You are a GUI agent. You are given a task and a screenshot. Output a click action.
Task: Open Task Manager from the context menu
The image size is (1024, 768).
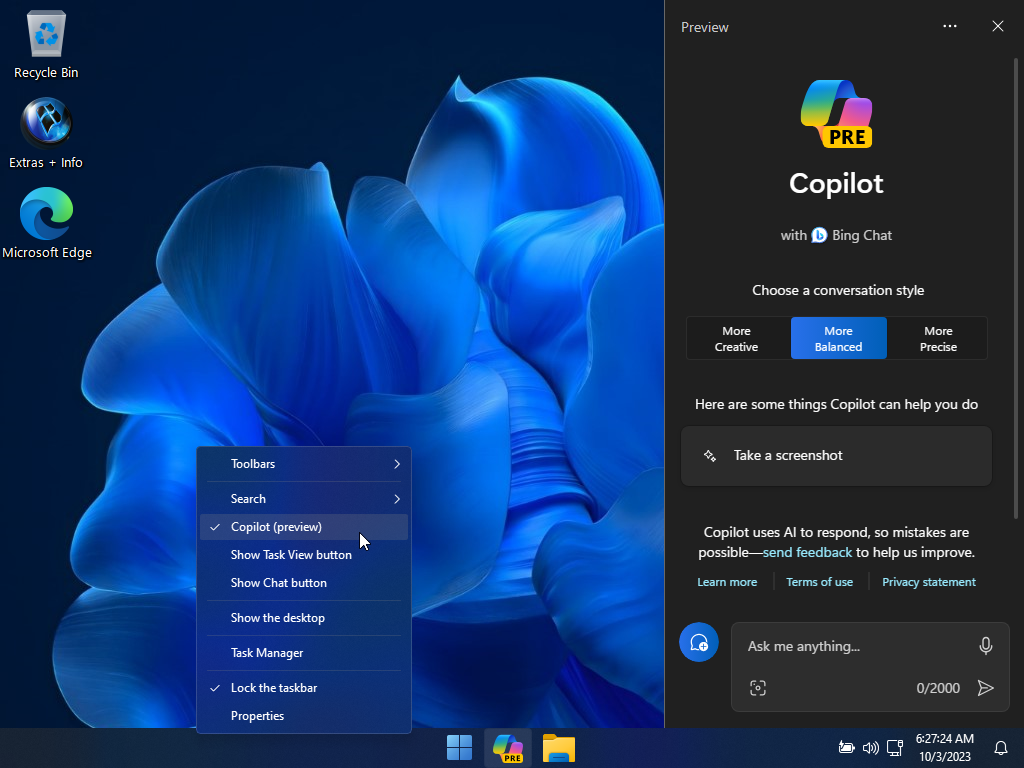267,653
